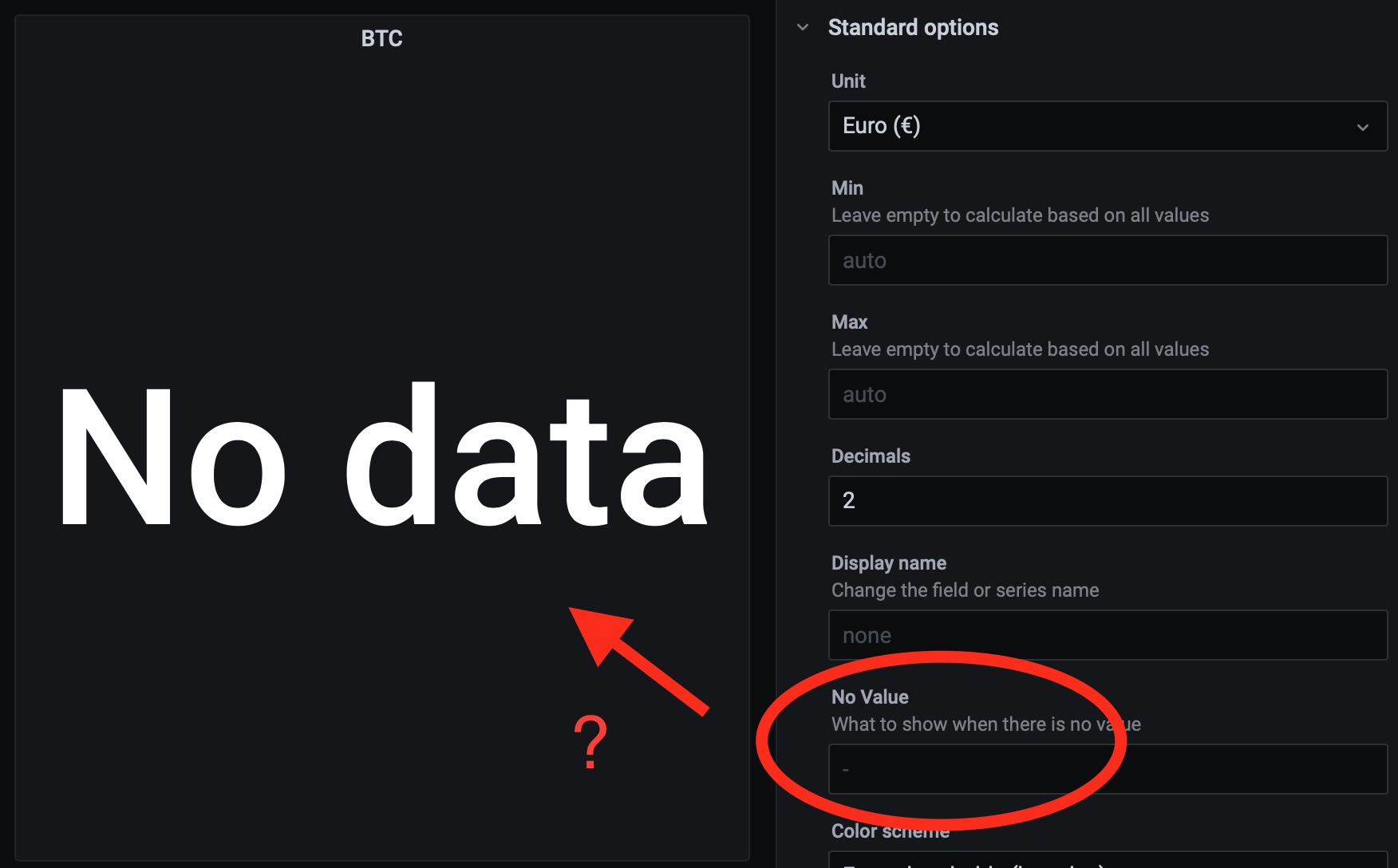The image size is (1398, 868).
Task: Click the Standard options header label
Action: [914, 26]
